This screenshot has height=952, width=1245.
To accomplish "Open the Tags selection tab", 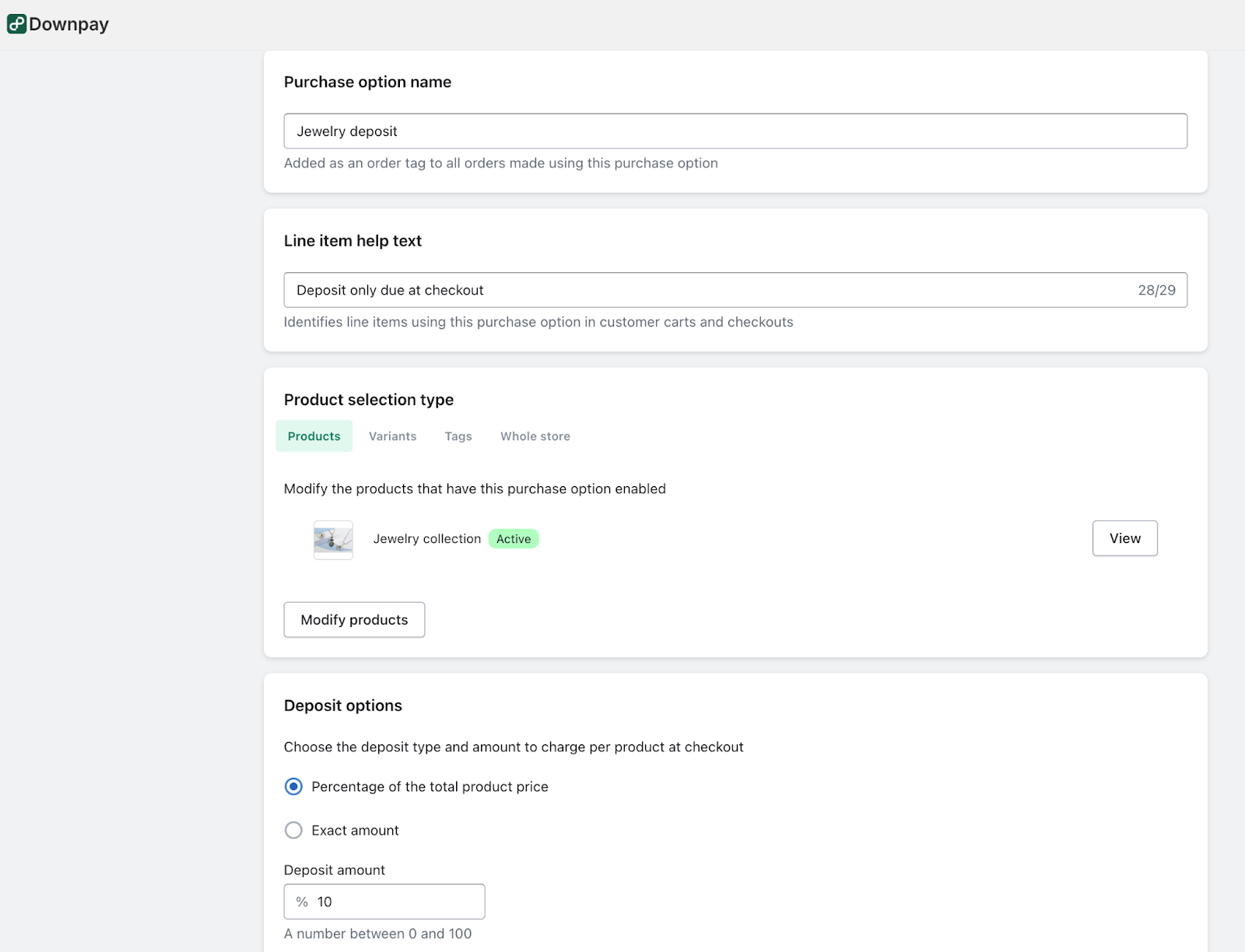I will pyautogui.click(x=458, y=436).
